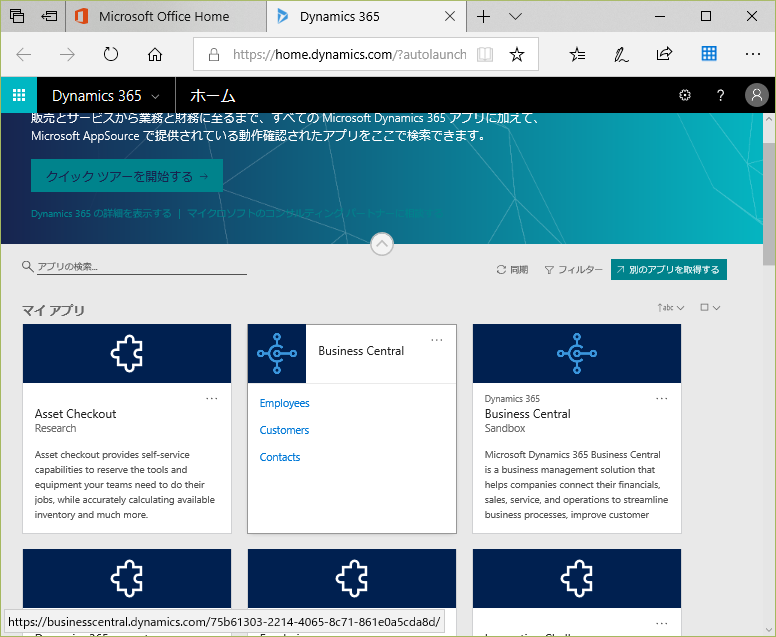
Task: Open the Employees link in Business Central
Action: [x=285, y=403]
